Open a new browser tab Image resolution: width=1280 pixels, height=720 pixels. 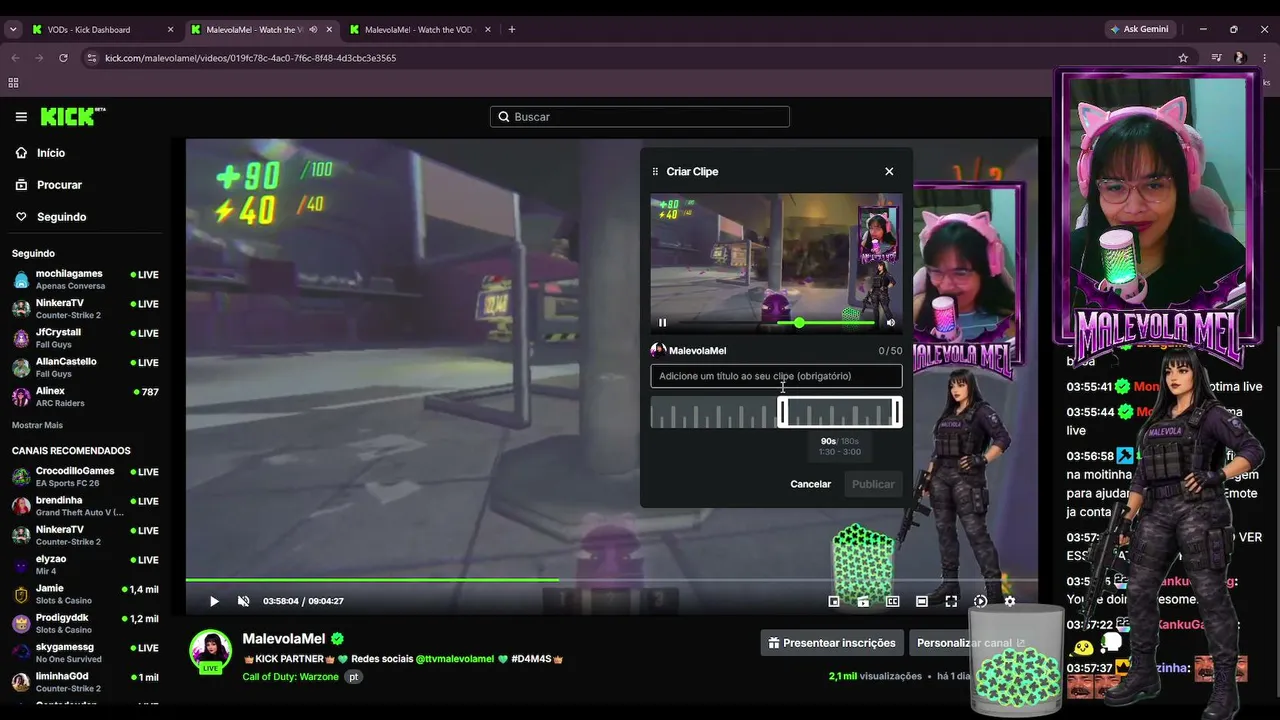tap(512, 30)
